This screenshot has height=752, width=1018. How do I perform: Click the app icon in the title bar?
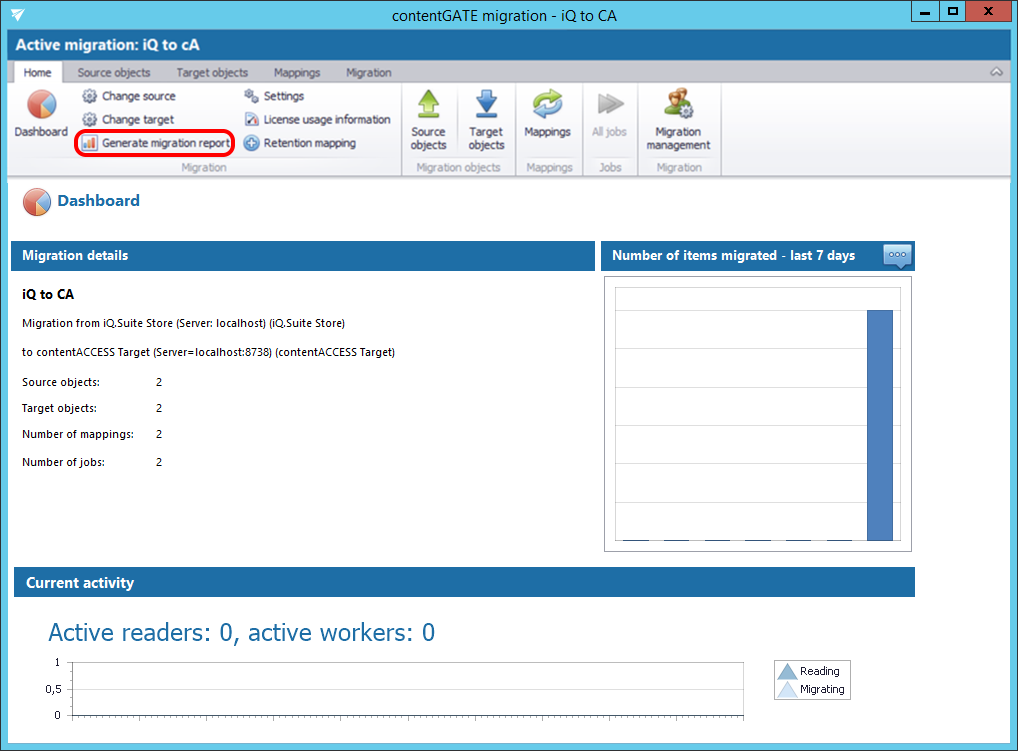18,14
